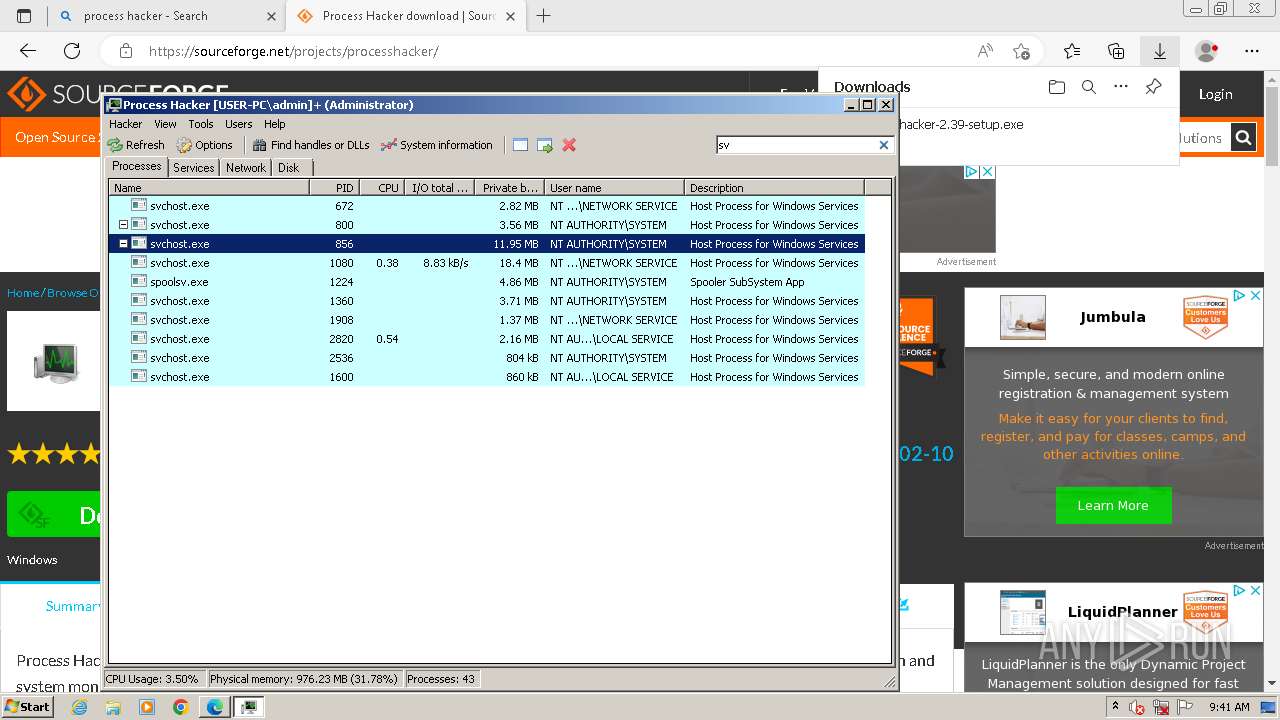Select the spoolsv.exe process row
Image resolution: width=1280 pixels, height=720 pixels.
pyautogui.click(x=487, y=282)
